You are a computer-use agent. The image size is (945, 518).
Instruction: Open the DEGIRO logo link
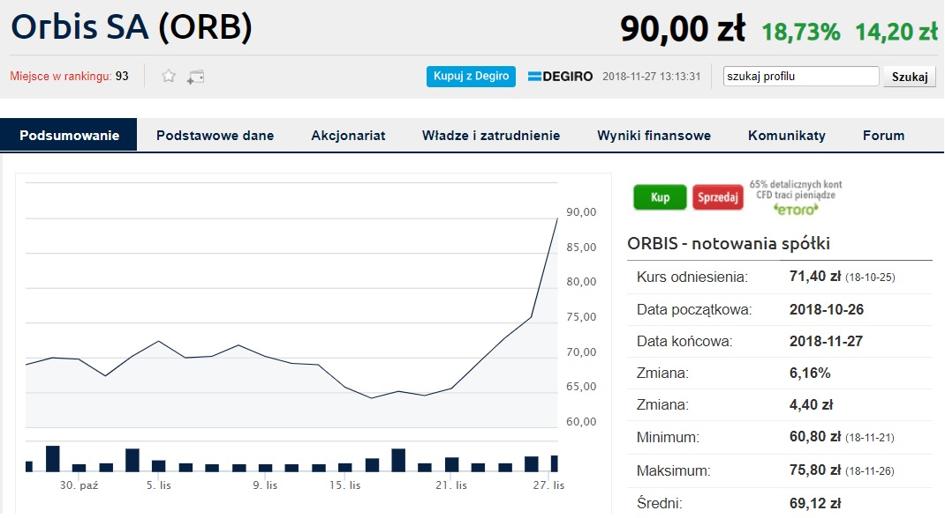click(560, 77)
